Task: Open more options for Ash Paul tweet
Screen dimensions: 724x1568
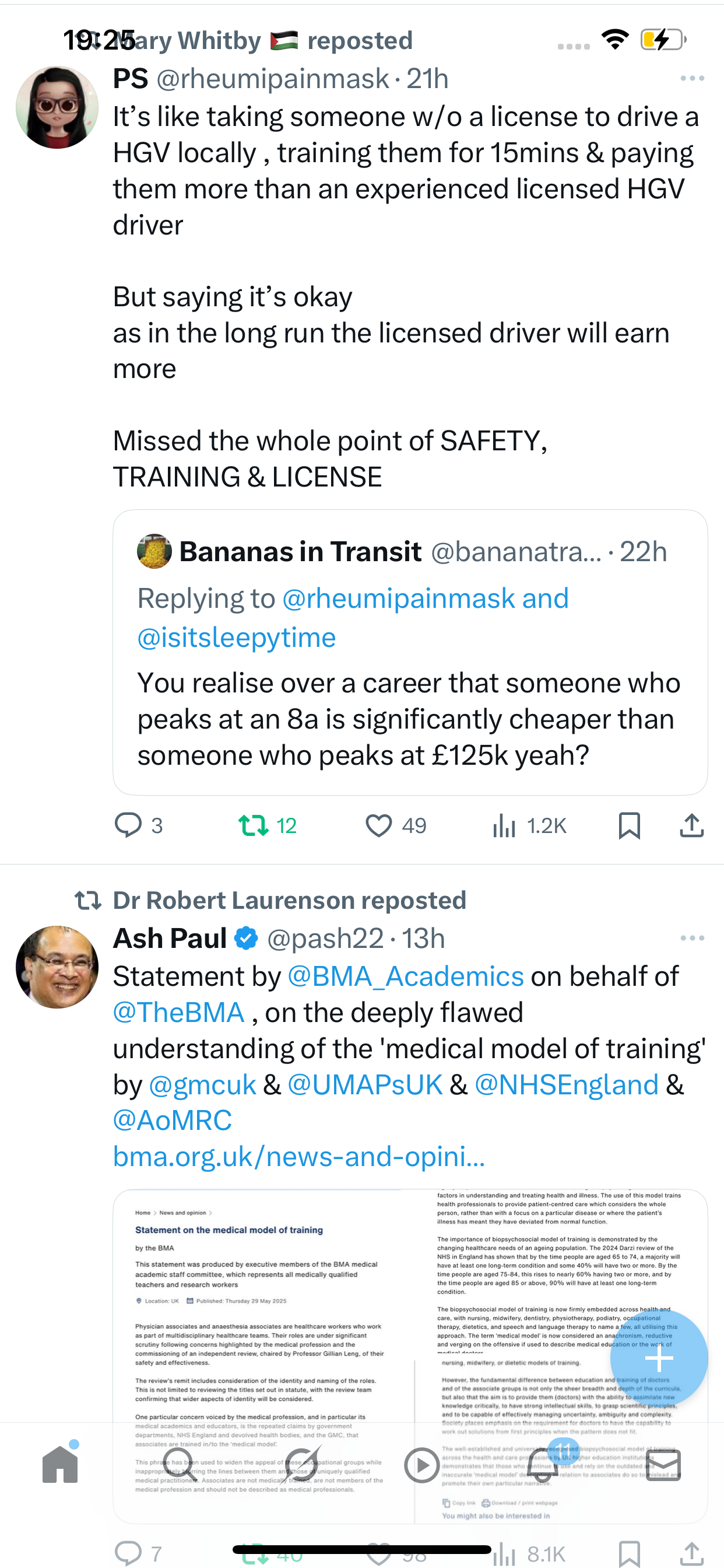Action: pyautogui.click(x=692, y=938)
